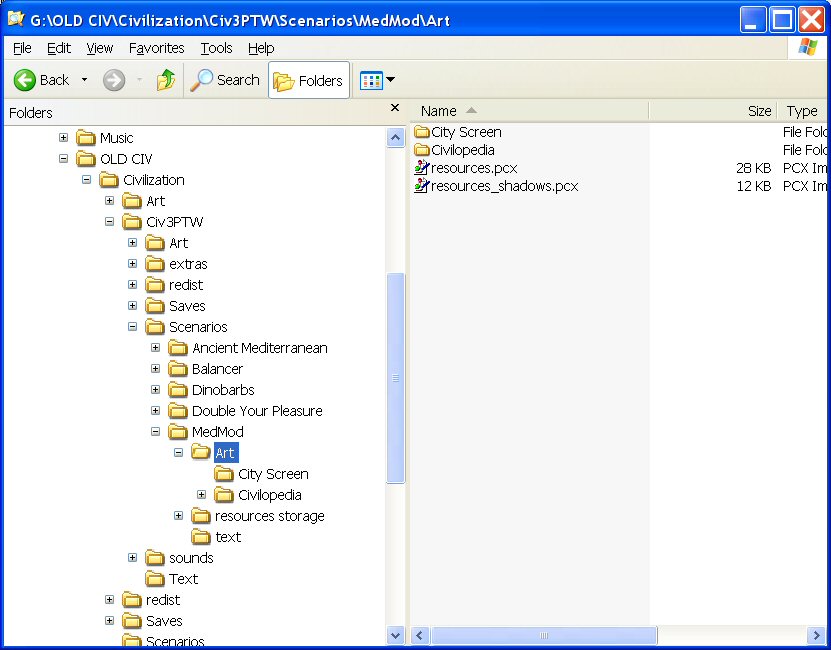831x650 pixels.
Task: Open the Search pane from the toolbar
Action: [x=225, y=80]
